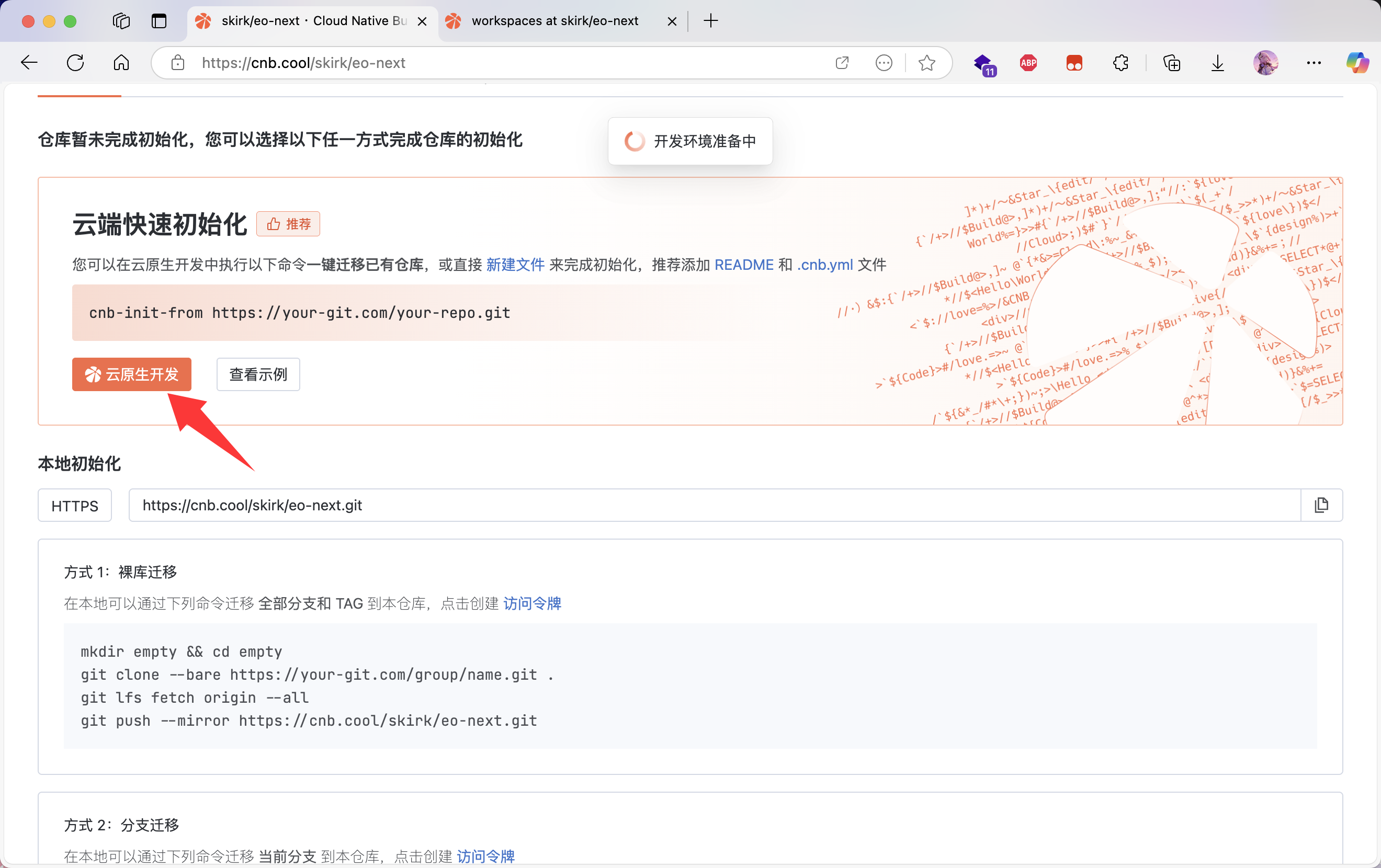Open the Downloads icon in toolbar

[x=1217, y=63]
